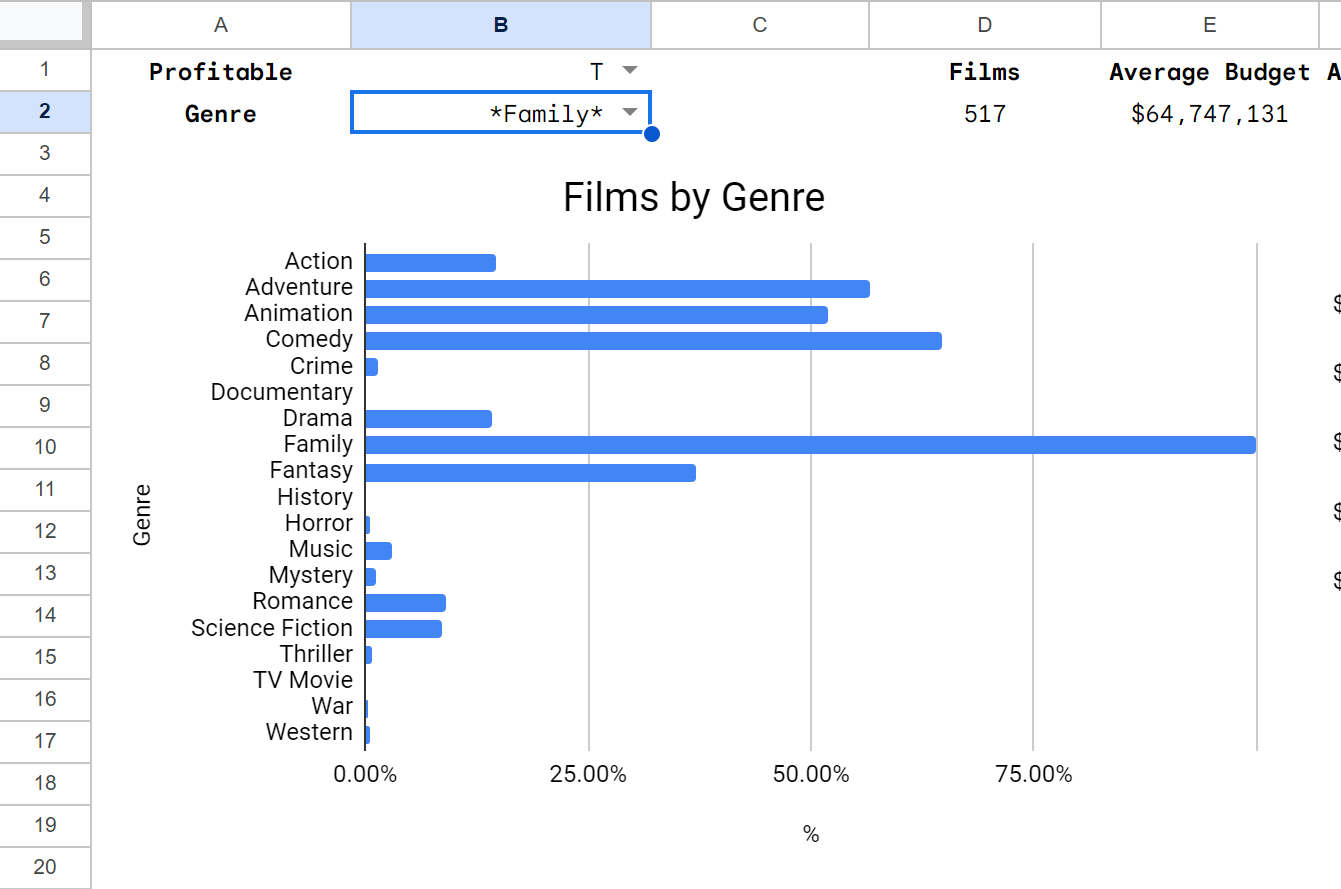Open the Genre filter dropdown arrow

point(629,112)
